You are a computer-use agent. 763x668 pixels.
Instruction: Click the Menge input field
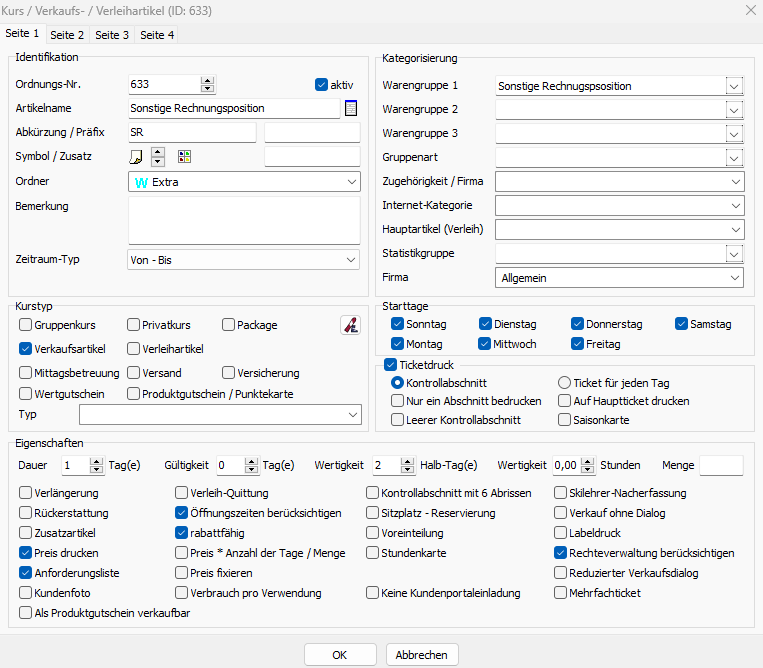pyautogui.click(x=721, y=465)
